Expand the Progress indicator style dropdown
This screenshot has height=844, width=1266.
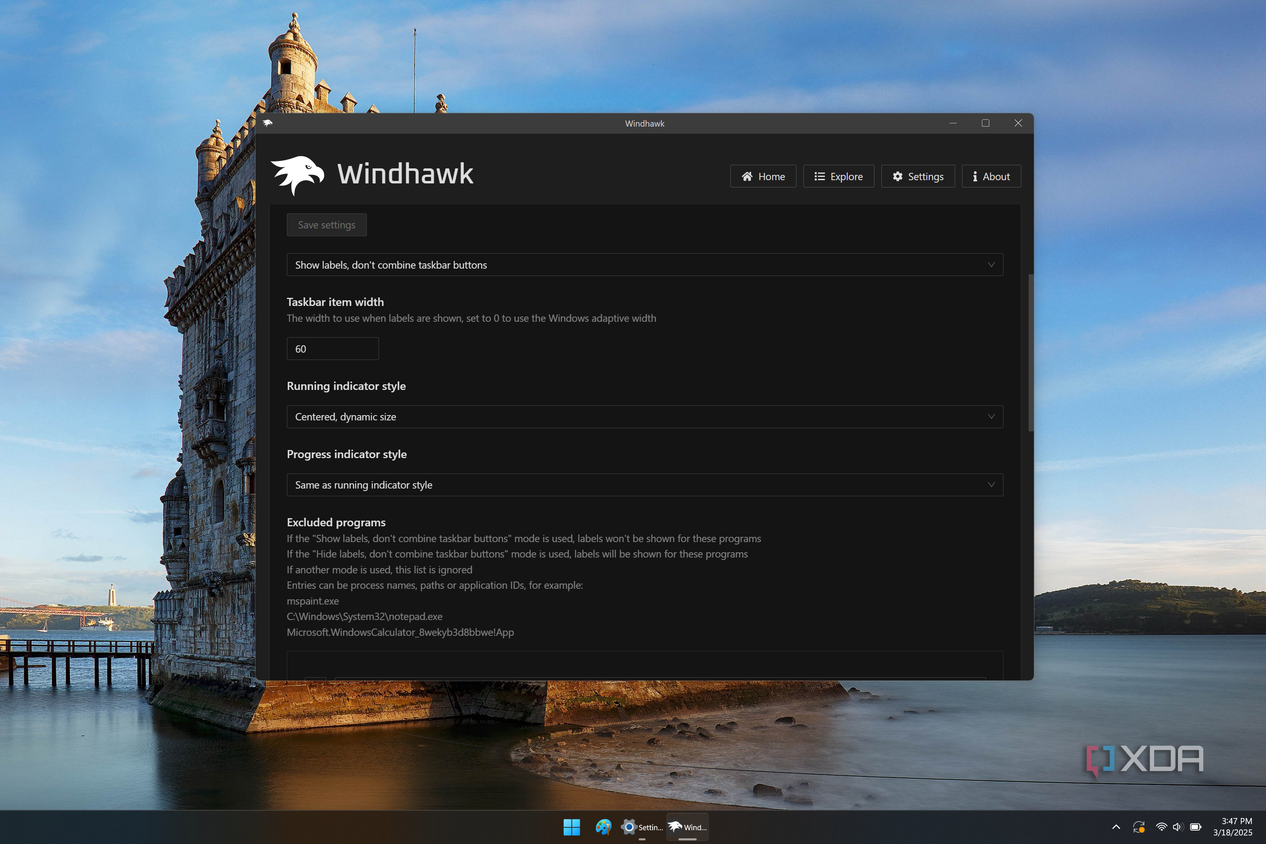tap(645, 485)
